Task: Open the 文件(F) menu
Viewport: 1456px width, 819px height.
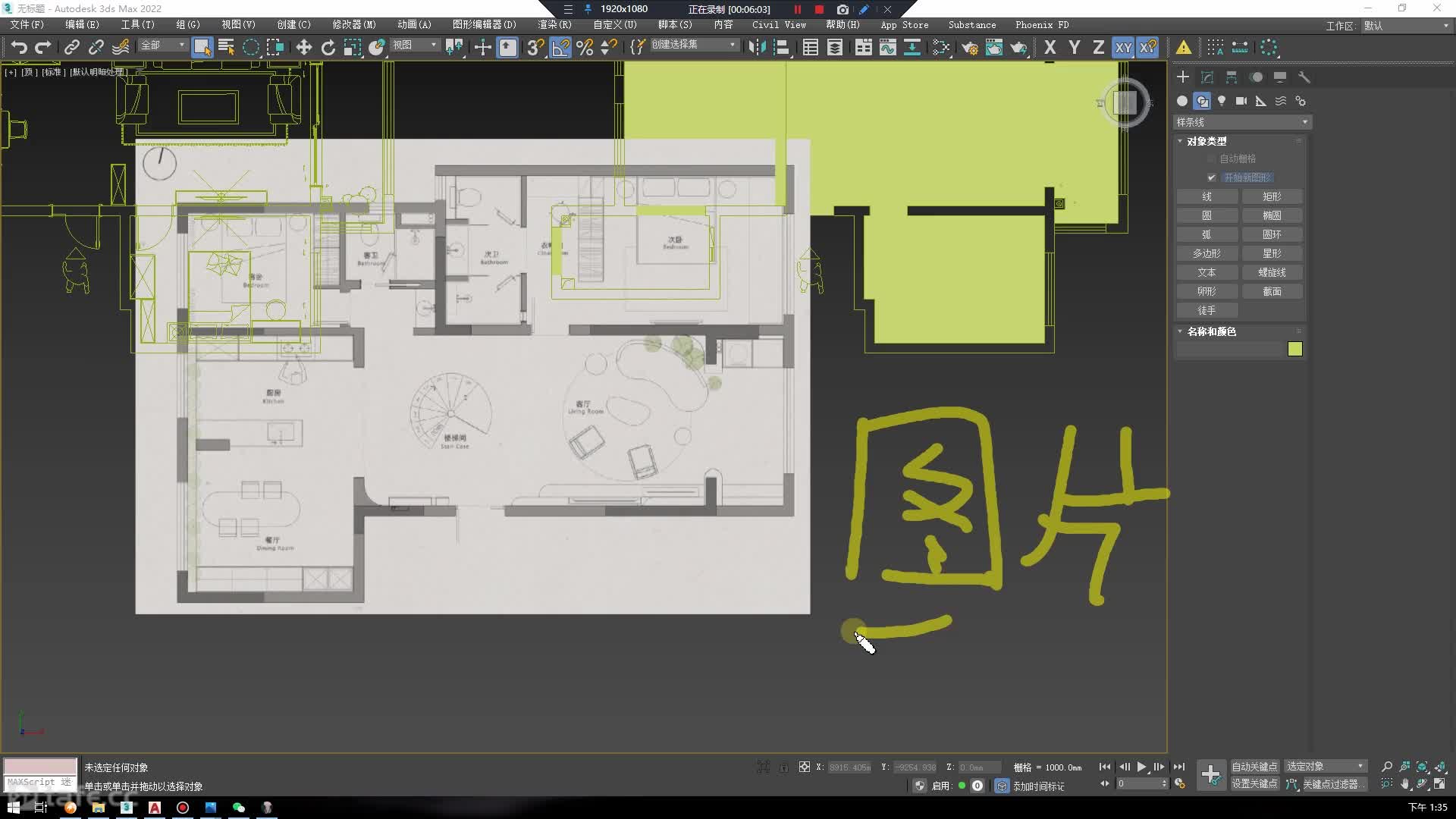Action: [27, 25]
